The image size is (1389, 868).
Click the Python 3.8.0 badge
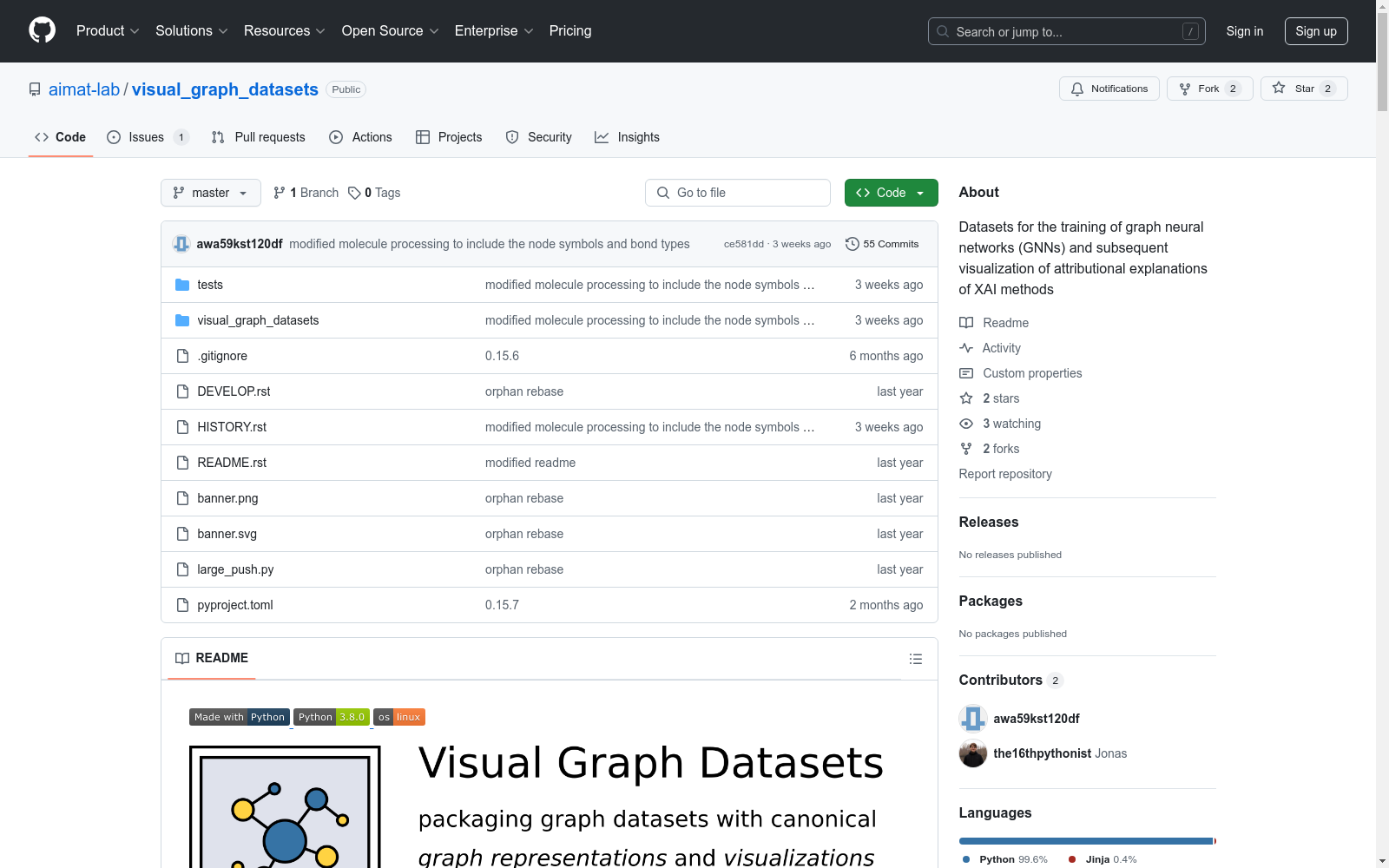pos(332,717)
